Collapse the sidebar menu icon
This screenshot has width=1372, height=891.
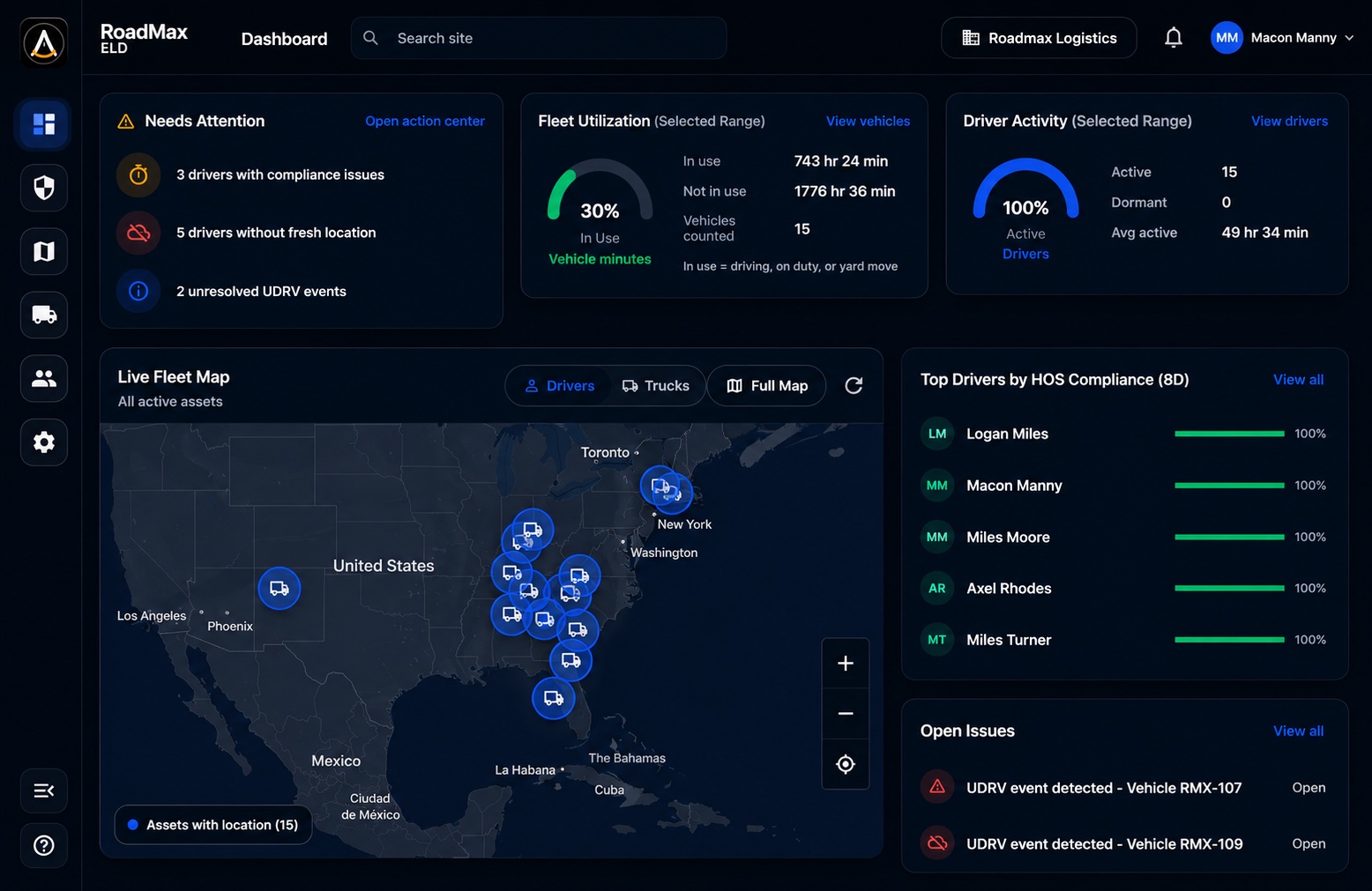pyautogui.click(x=44, y=791)
